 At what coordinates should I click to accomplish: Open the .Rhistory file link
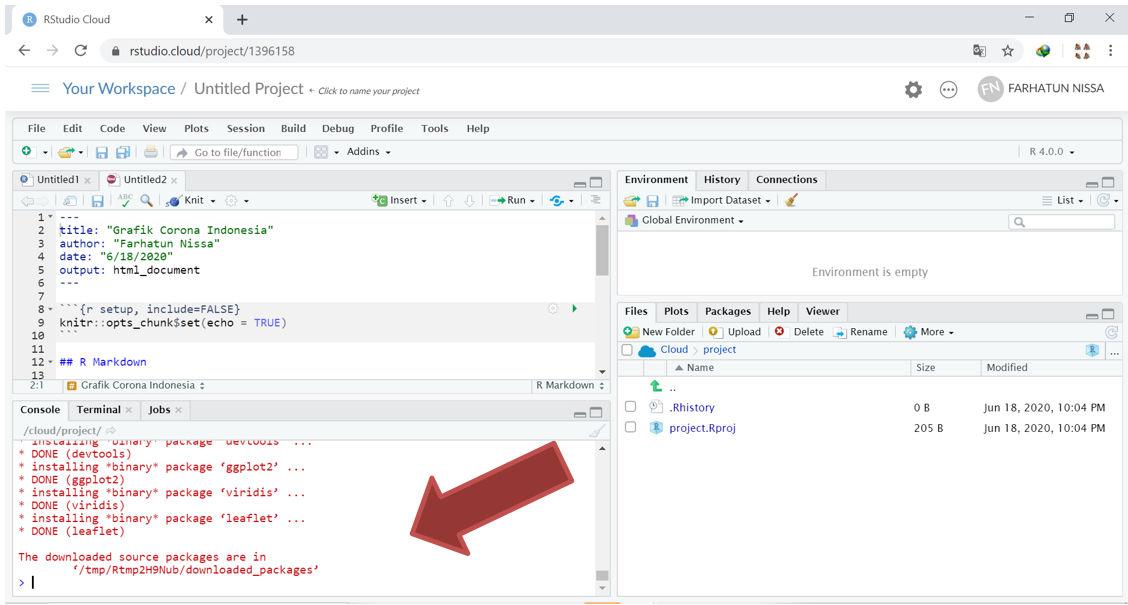[x=691, y=407]
